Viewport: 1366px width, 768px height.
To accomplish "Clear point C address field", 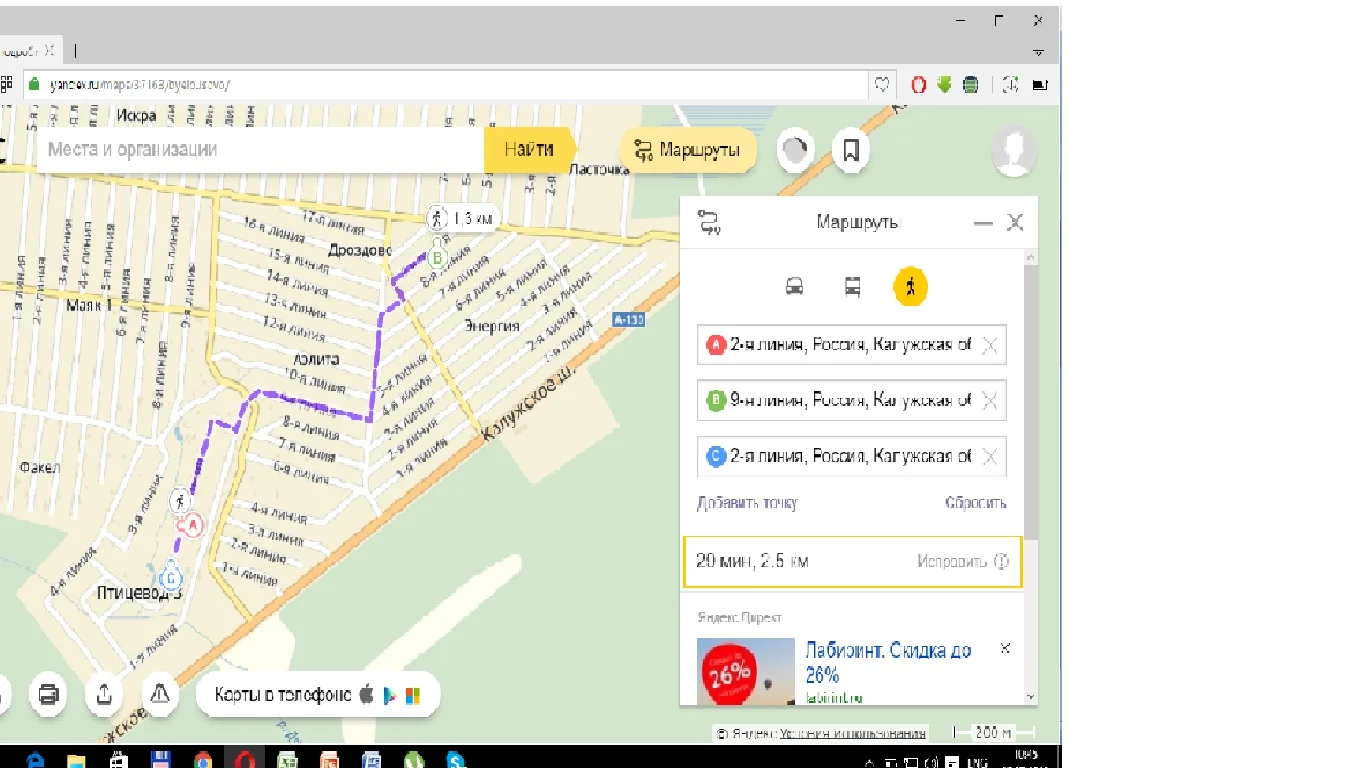I will pos(990,457).
